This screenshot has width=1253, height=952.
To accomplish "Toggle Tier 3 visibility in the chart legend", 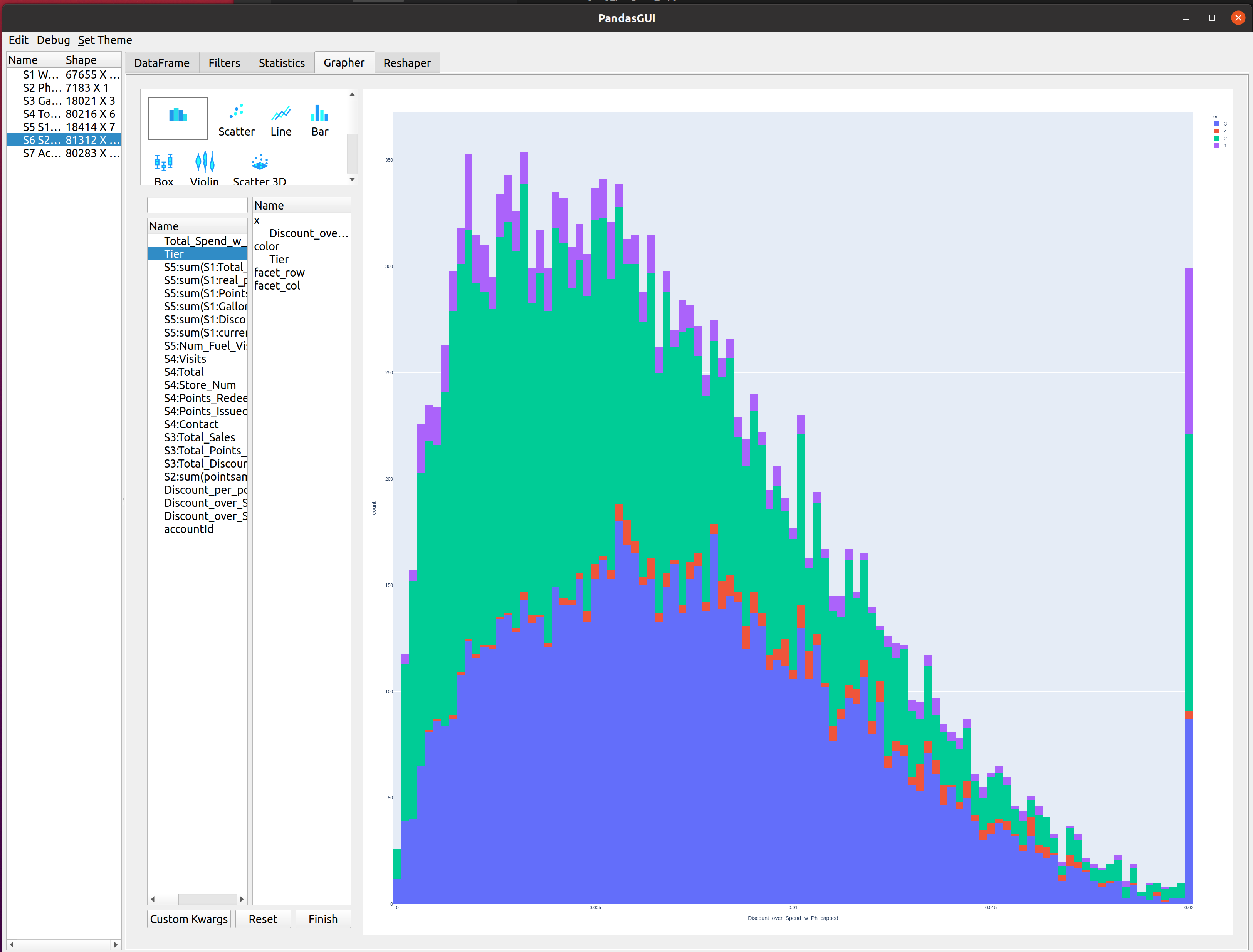I will coord(1217,124).
